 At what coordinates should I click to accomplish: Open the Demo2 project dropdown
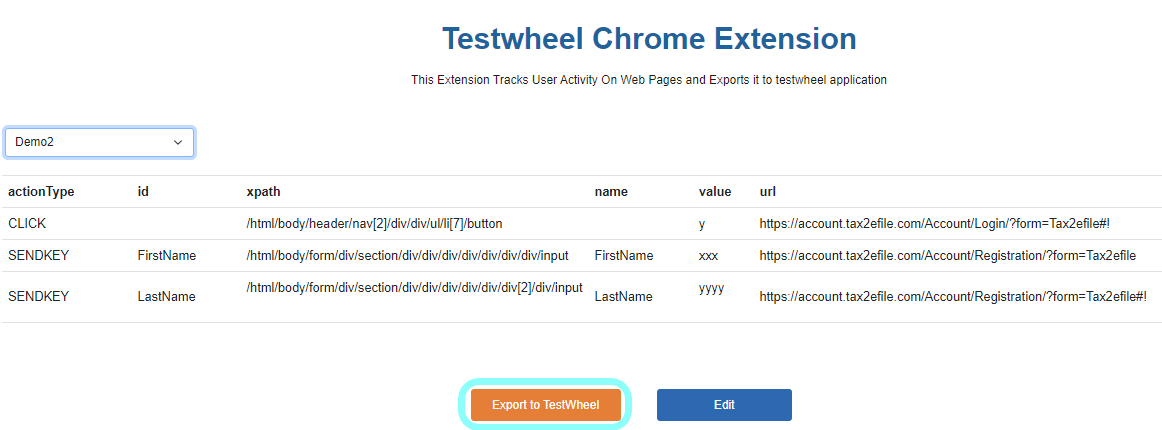[99, 142]
